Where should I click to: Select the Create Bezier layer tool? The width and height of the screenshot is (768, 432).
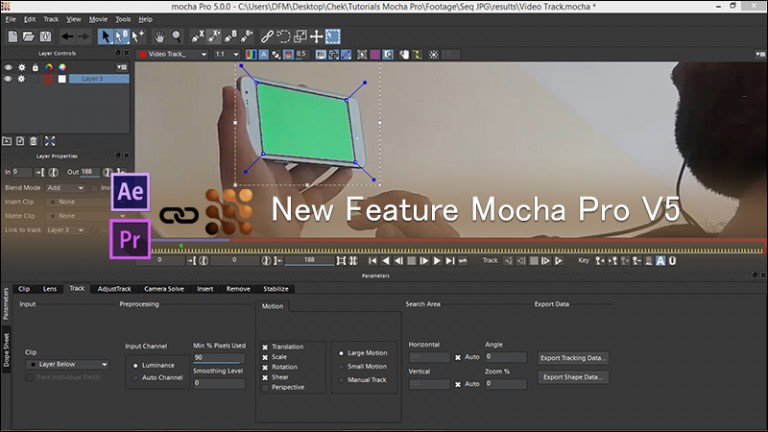(230, 36)
